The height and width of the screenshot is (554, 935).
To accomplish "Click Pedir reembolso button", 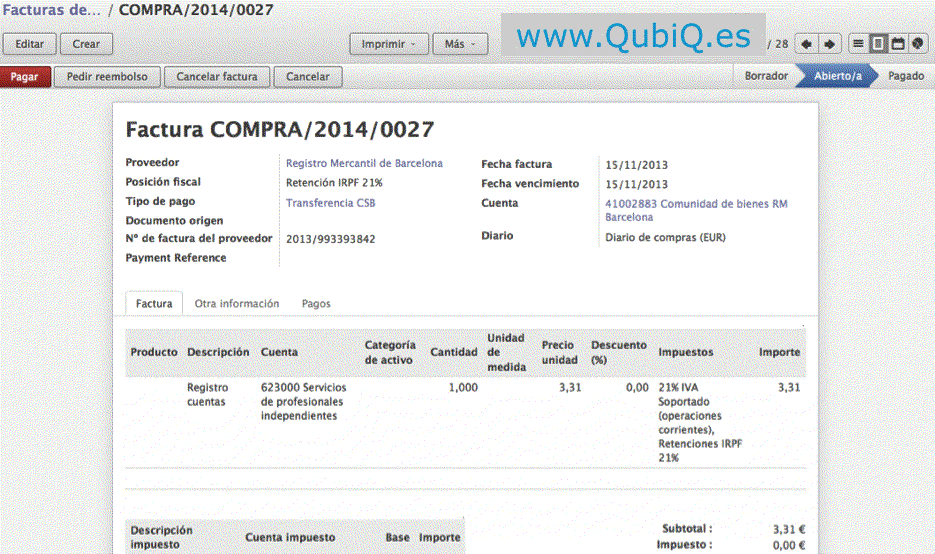I will [x=107, y=76].
